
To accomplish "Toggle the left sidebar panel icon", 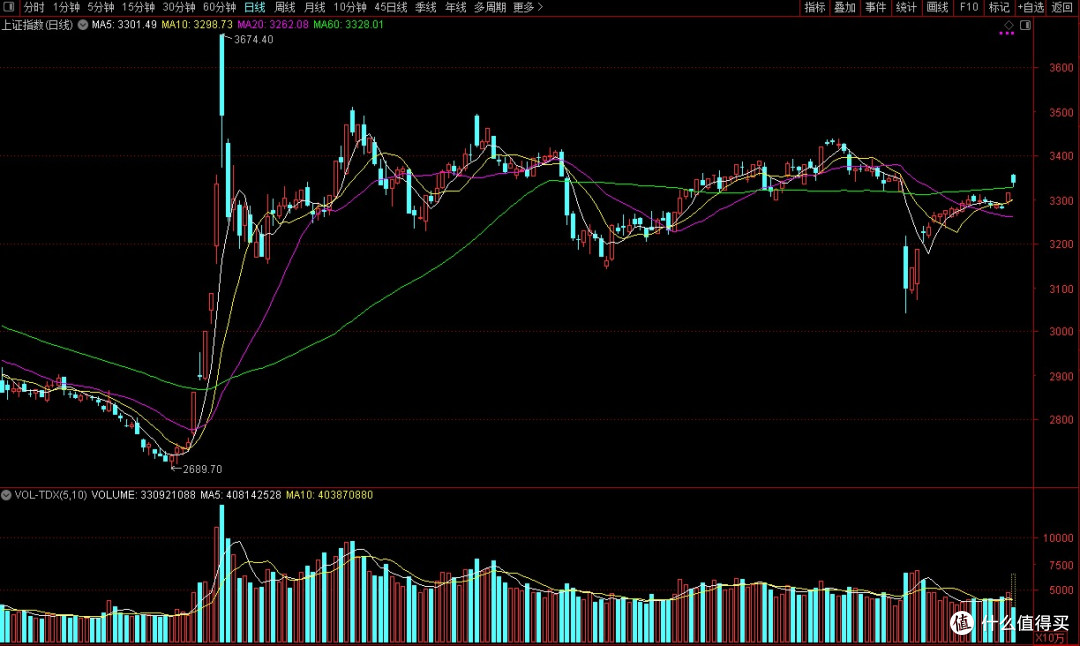I will 8,7.
